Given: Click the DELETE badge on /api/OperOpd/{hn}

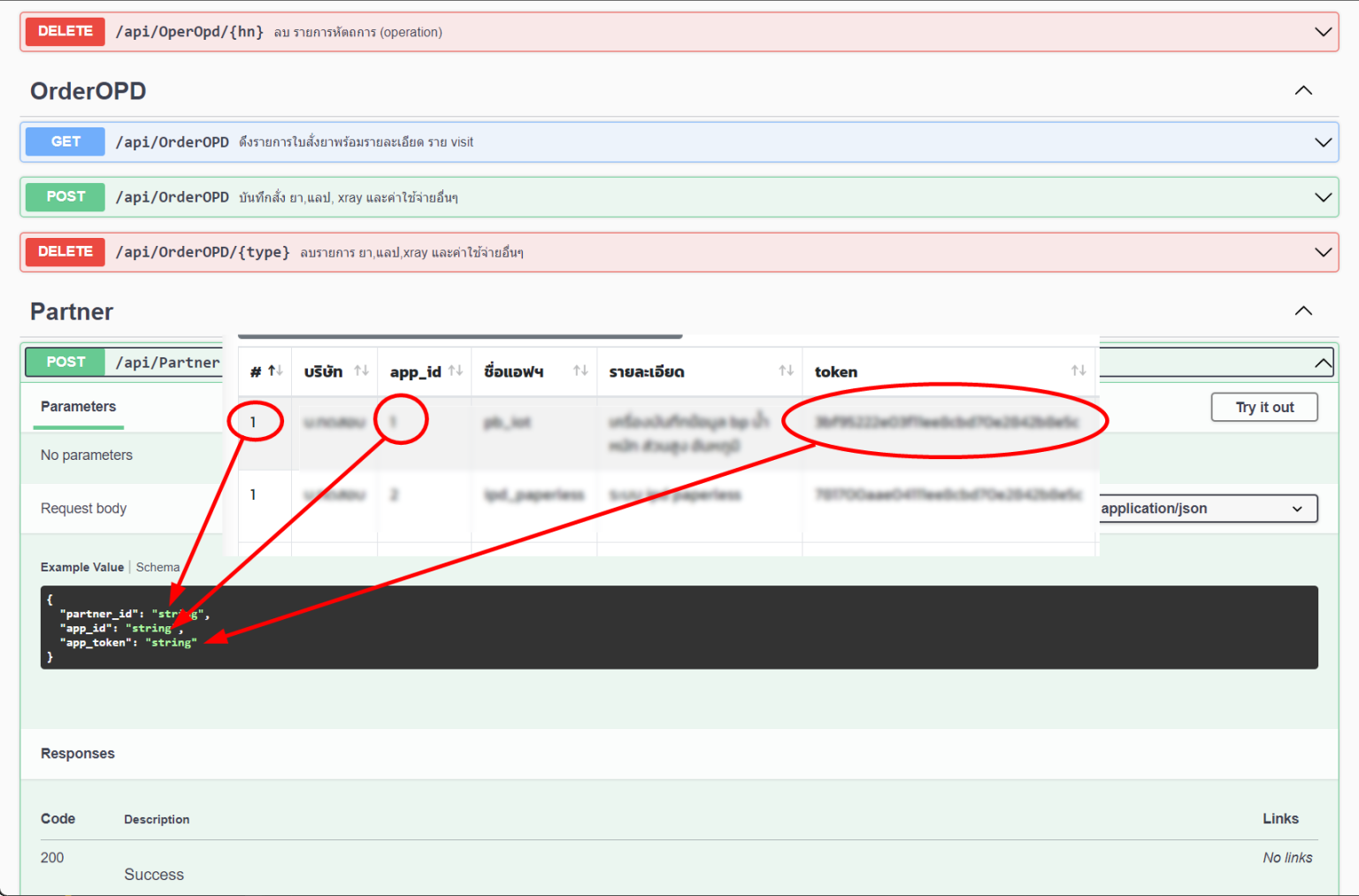Looking at the screenshot, I should click(x=64, y=31).
